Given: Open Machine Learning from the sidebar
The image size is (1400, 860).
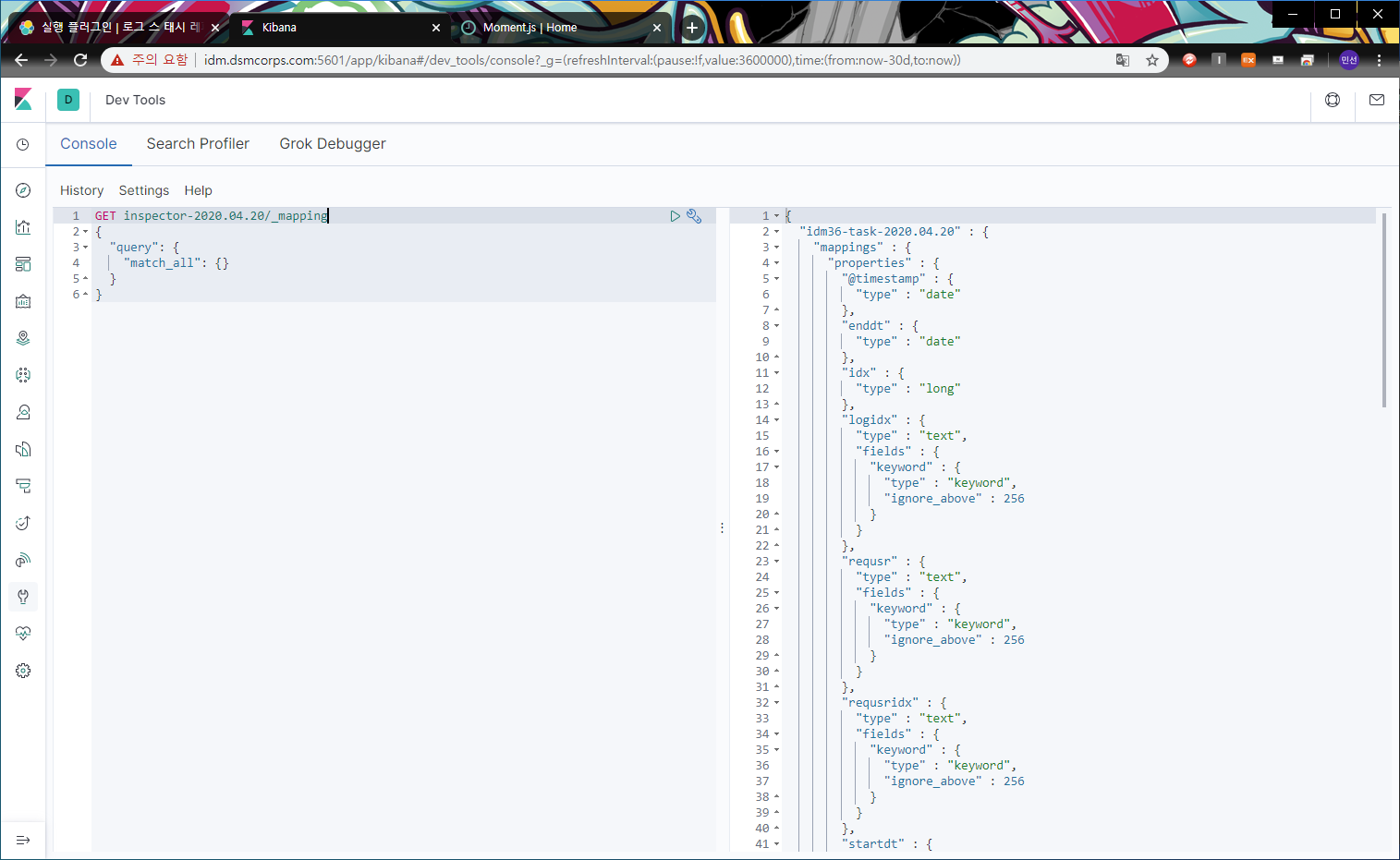Looking at the screenshot, I should pos(23,375).
